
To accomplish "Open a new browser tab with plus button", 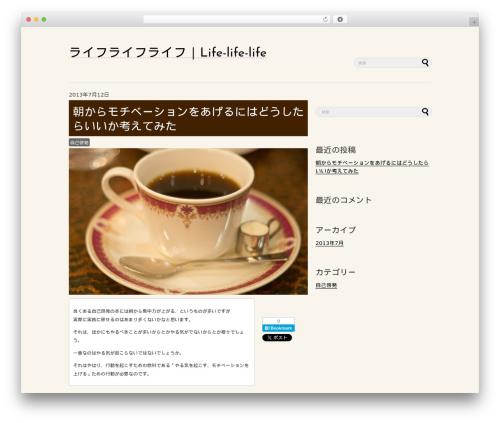I will coord(474,22).
